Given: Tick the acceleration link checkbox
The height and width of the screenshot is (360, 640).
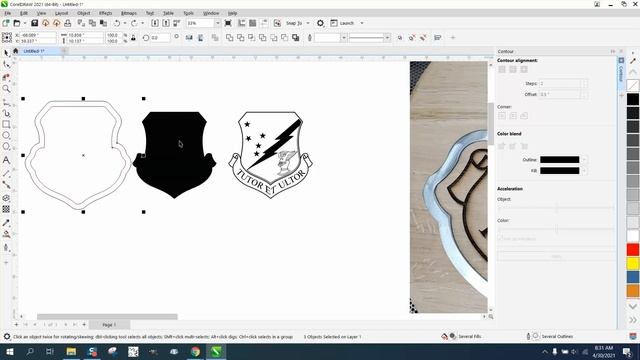Looking at the screenshot, I should [x=500, y=238].
